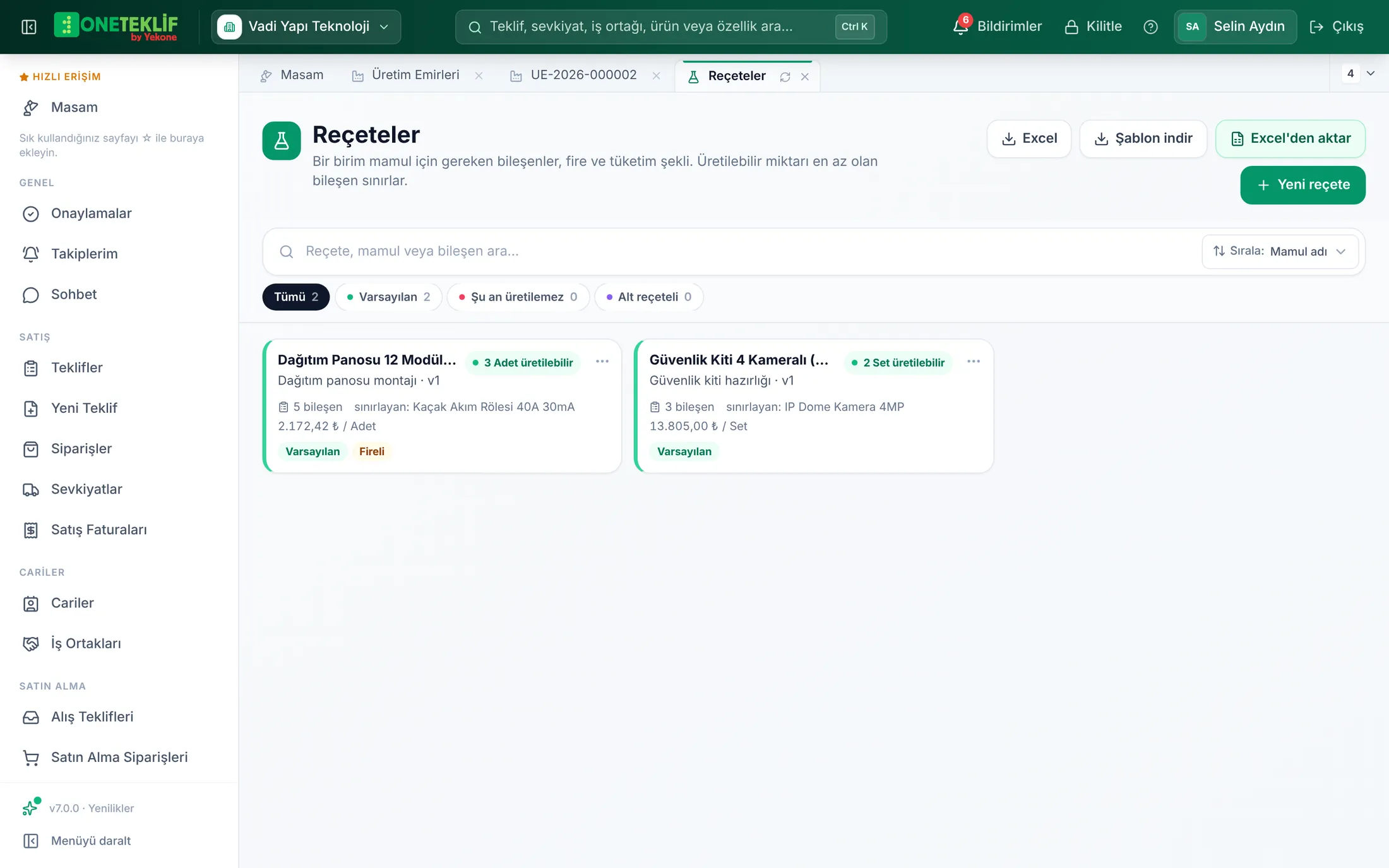Viewport: 1389px width, 868px height.
Task: Toggle the Alt reçeteli filter chip
Action: click(x=648, y=297)
